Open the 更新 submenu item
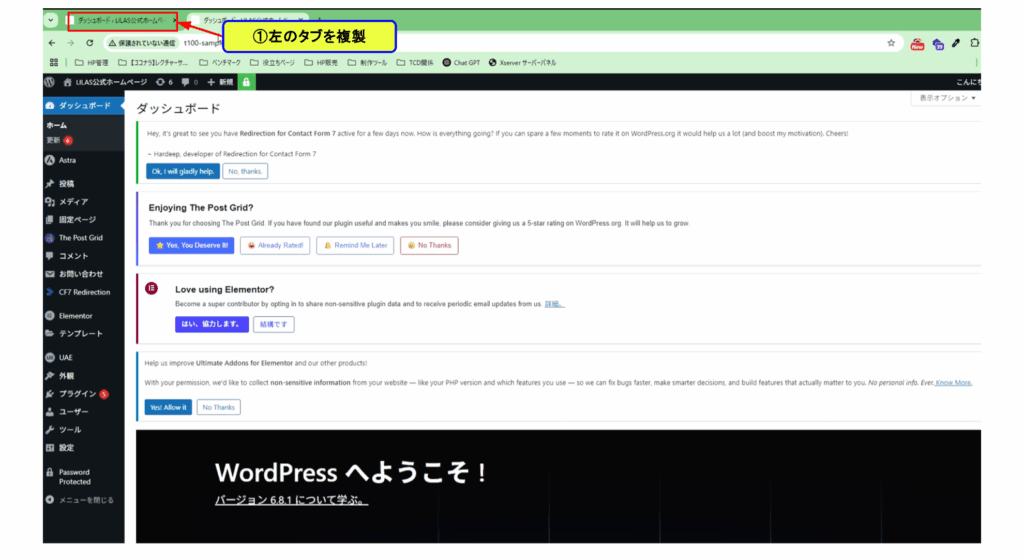 (59, 140)
